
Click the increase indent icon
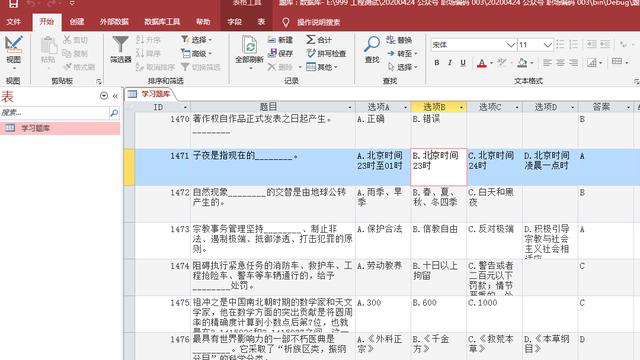pyautogui.click(x=605, y=44)
